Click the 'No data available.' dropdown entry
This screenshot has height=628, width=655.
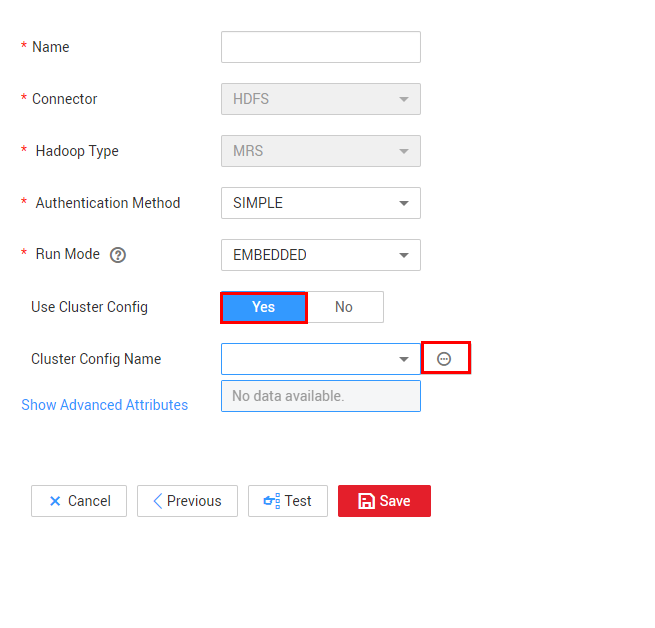click(321, 396)
